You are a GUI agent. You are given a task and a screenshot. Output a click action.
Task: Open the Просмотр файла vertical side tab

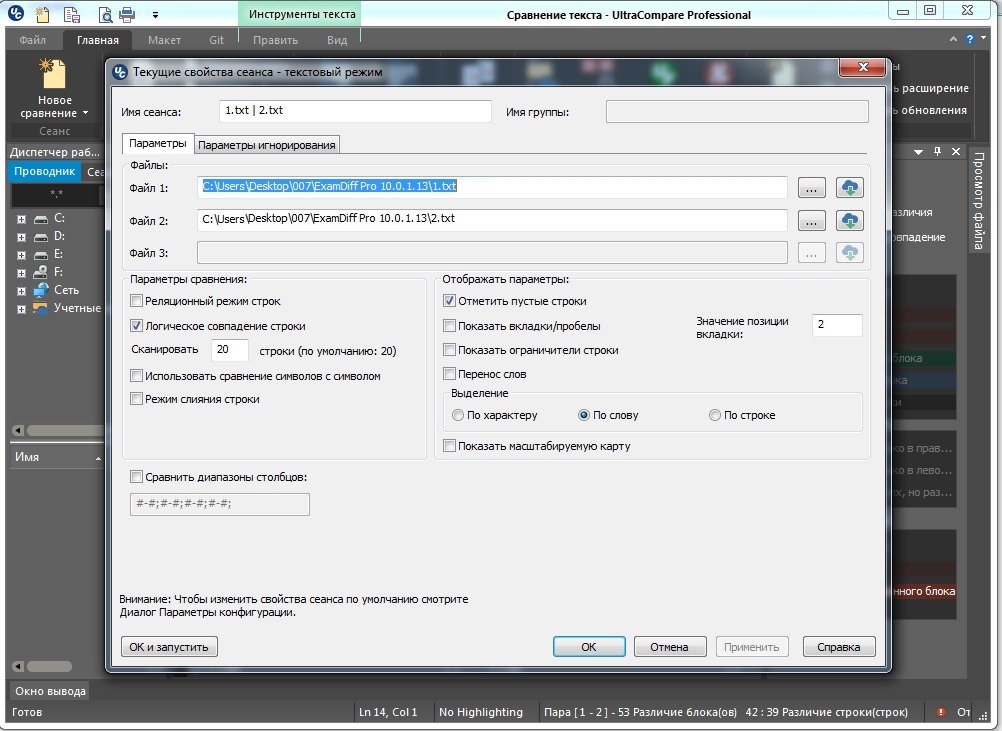[x=978, y=201]
